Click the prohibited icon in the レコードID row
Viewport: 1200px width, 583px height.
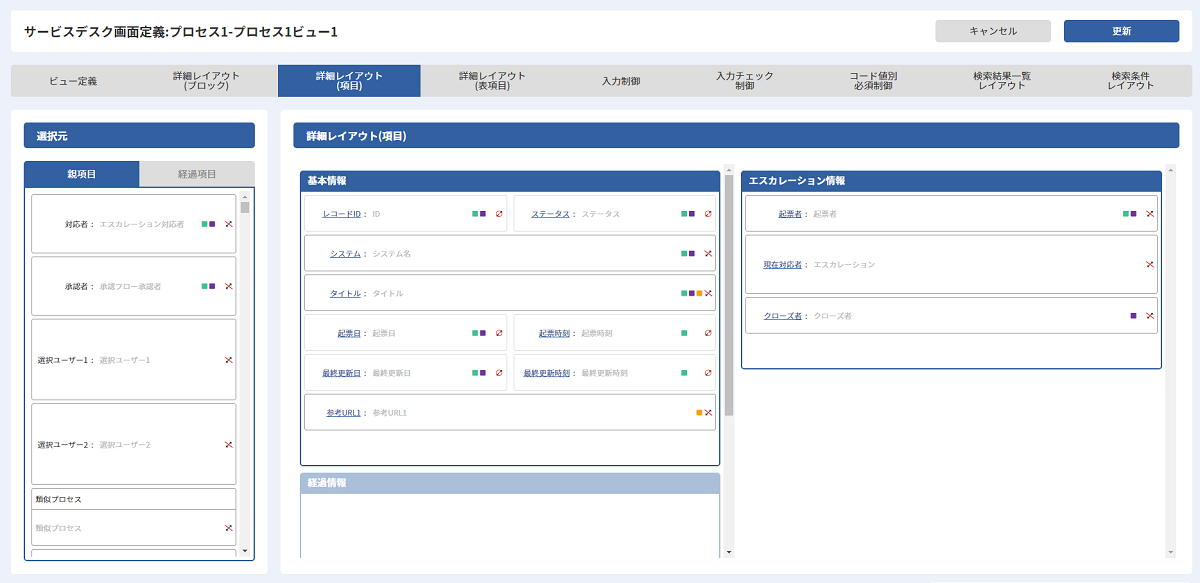click(499, 214)
